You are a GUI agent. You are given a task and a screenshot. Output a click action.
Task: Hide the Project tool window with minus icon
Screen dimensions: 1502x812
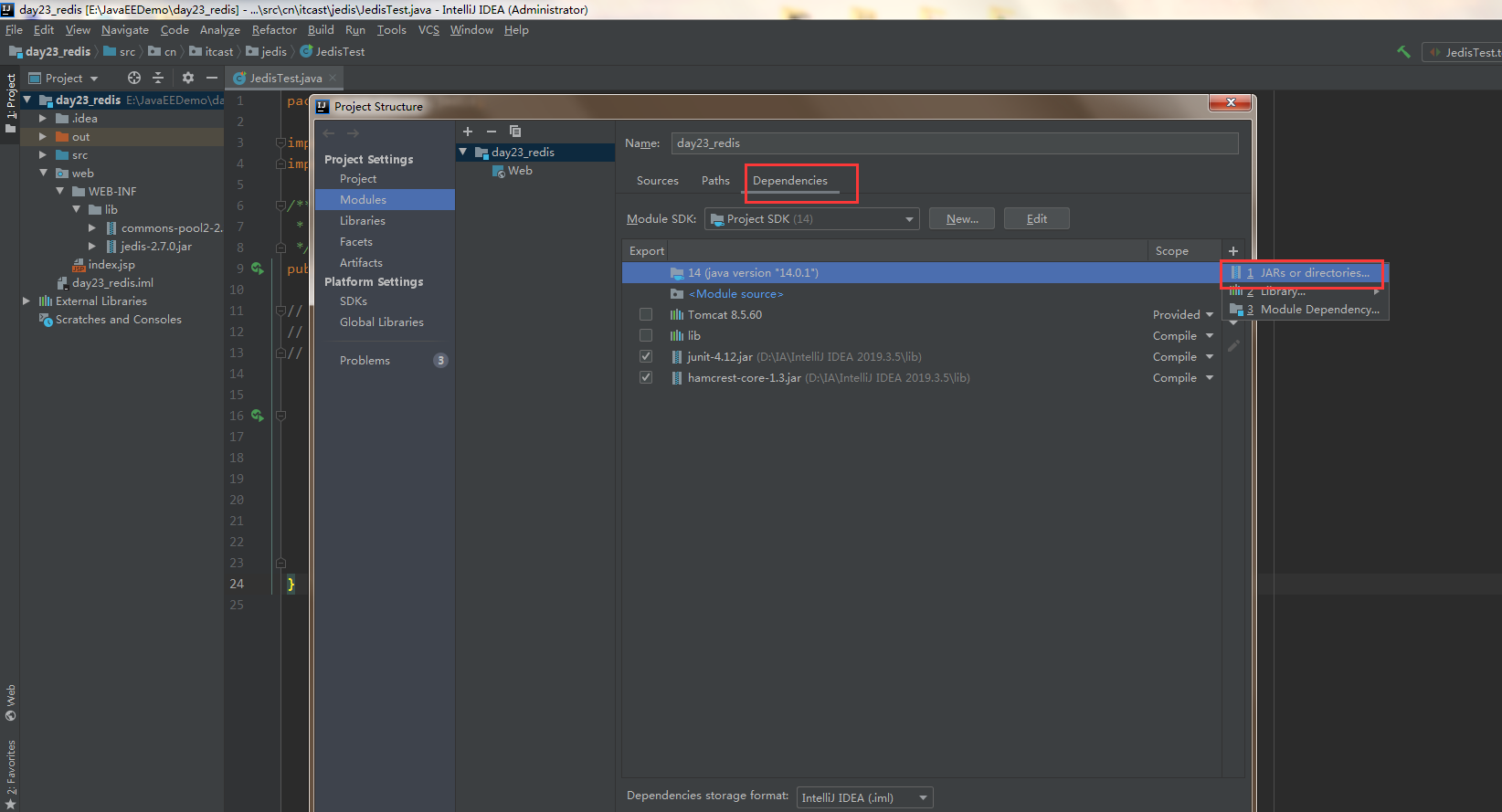tap(212, 78)
